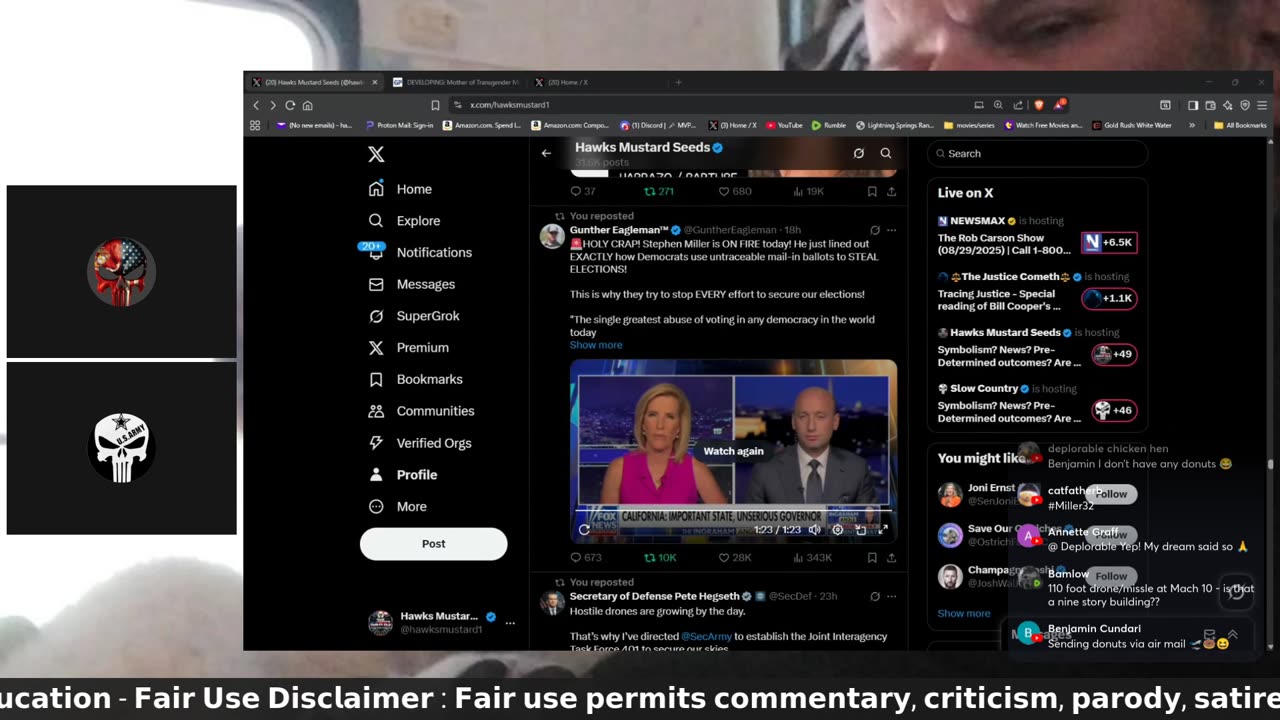This screenshot has width=1280, height=720.
Task: Ask Grok about Gunther Eagleman post
Action: (875, 230)
